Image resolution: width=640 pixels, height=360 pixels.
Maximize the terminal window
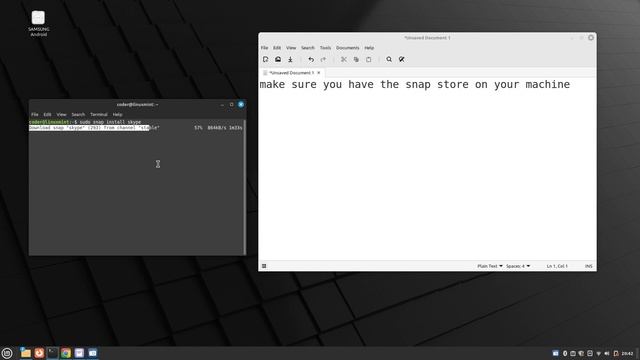(x=231, y=104)
